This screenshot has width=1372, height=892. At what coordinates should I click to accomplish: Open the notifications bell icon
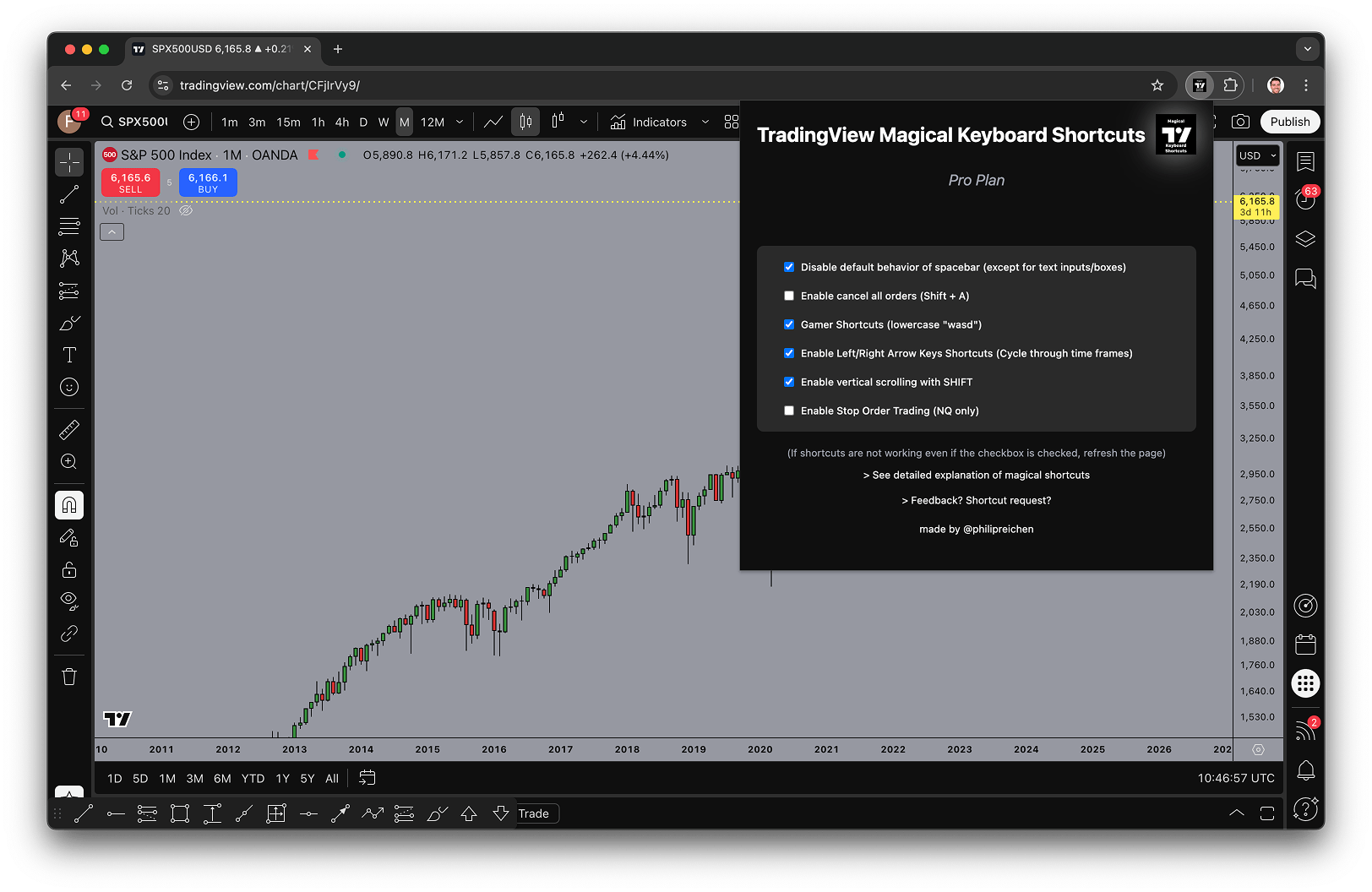coord(1305,770)
